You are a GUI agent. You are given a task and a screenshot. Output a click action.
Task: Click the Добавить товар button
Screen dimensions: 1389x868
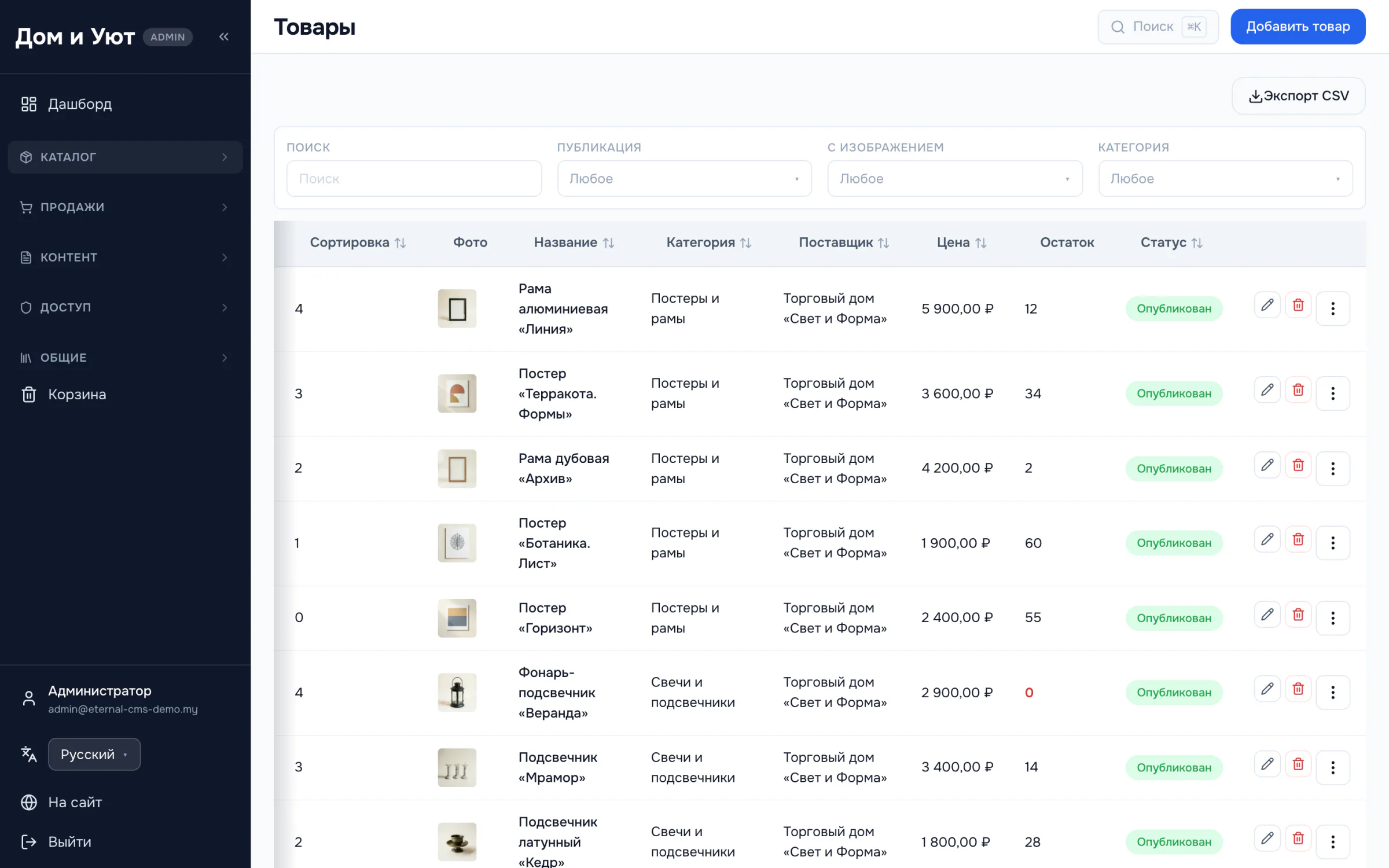[x=1298, y=27]
